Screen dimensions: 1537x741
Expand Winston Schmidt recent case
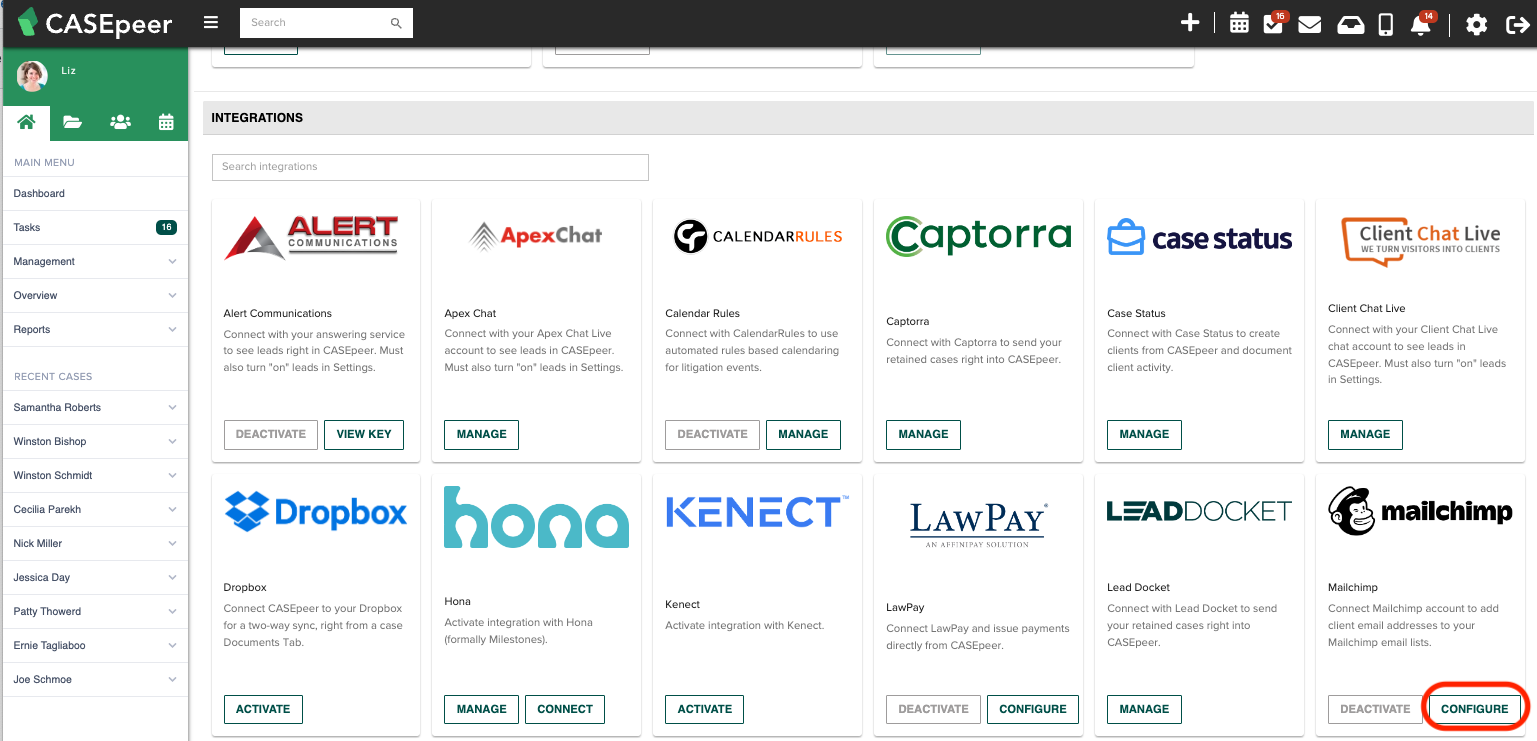(94, 476)
